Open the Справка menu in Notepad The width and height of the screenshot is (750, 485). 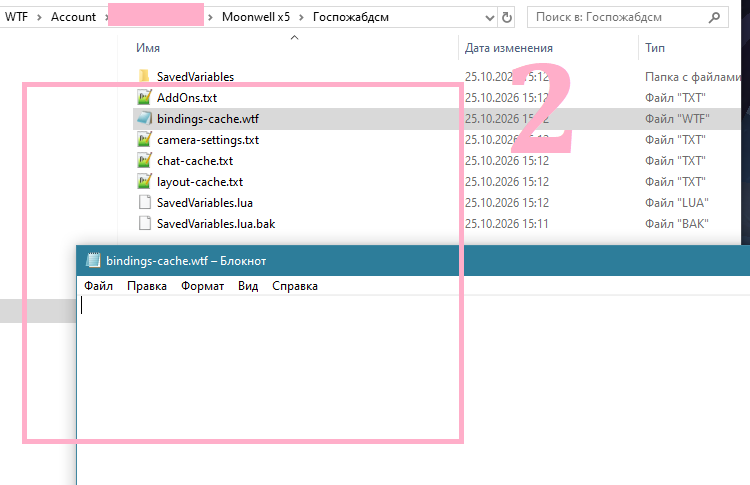pos(295,286)
